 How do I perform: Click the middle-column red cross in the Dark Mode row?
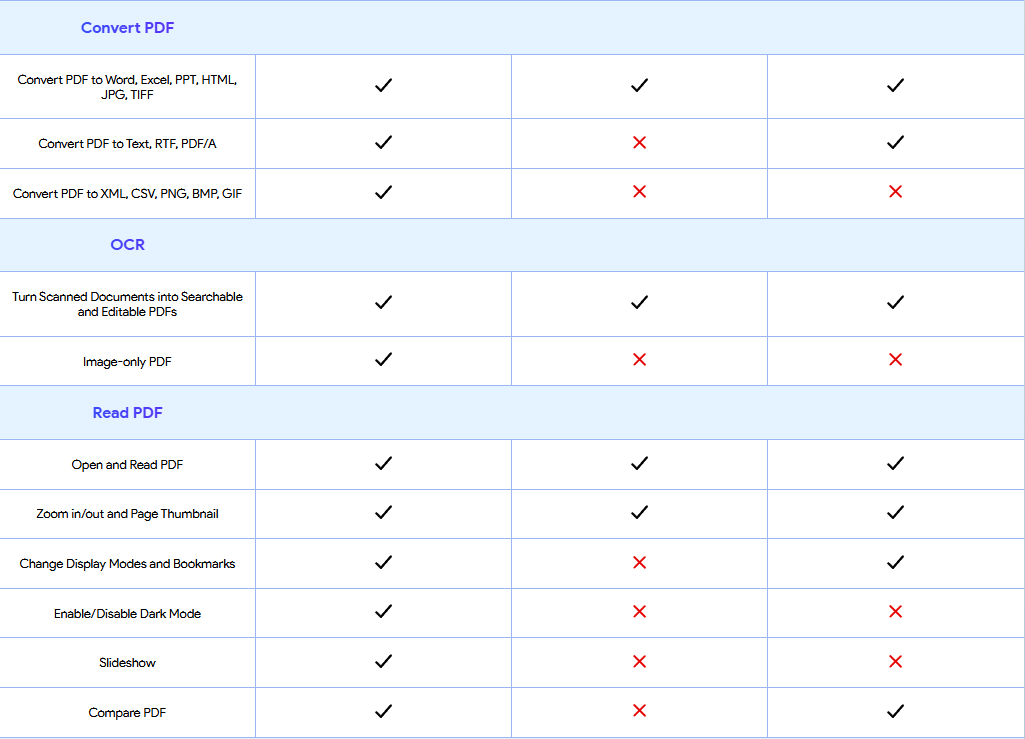[639, 611]
